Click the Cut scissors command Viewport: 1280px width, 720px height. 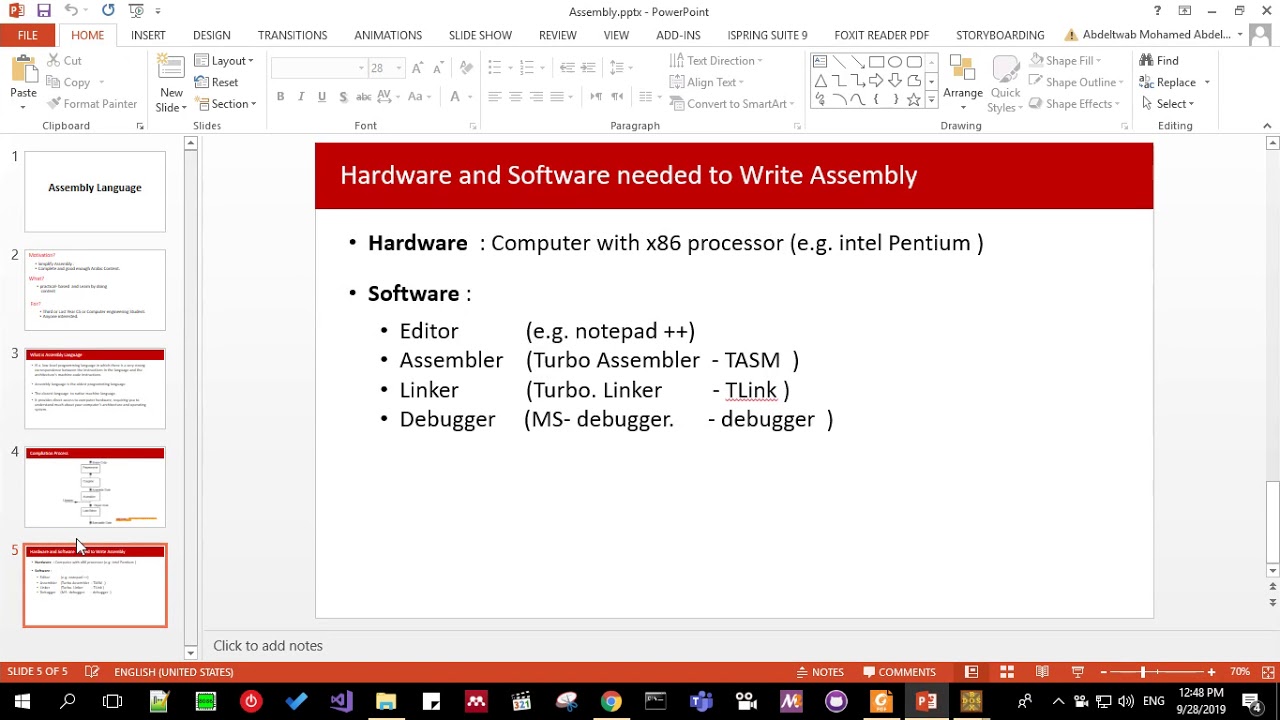tap(63, 61)
